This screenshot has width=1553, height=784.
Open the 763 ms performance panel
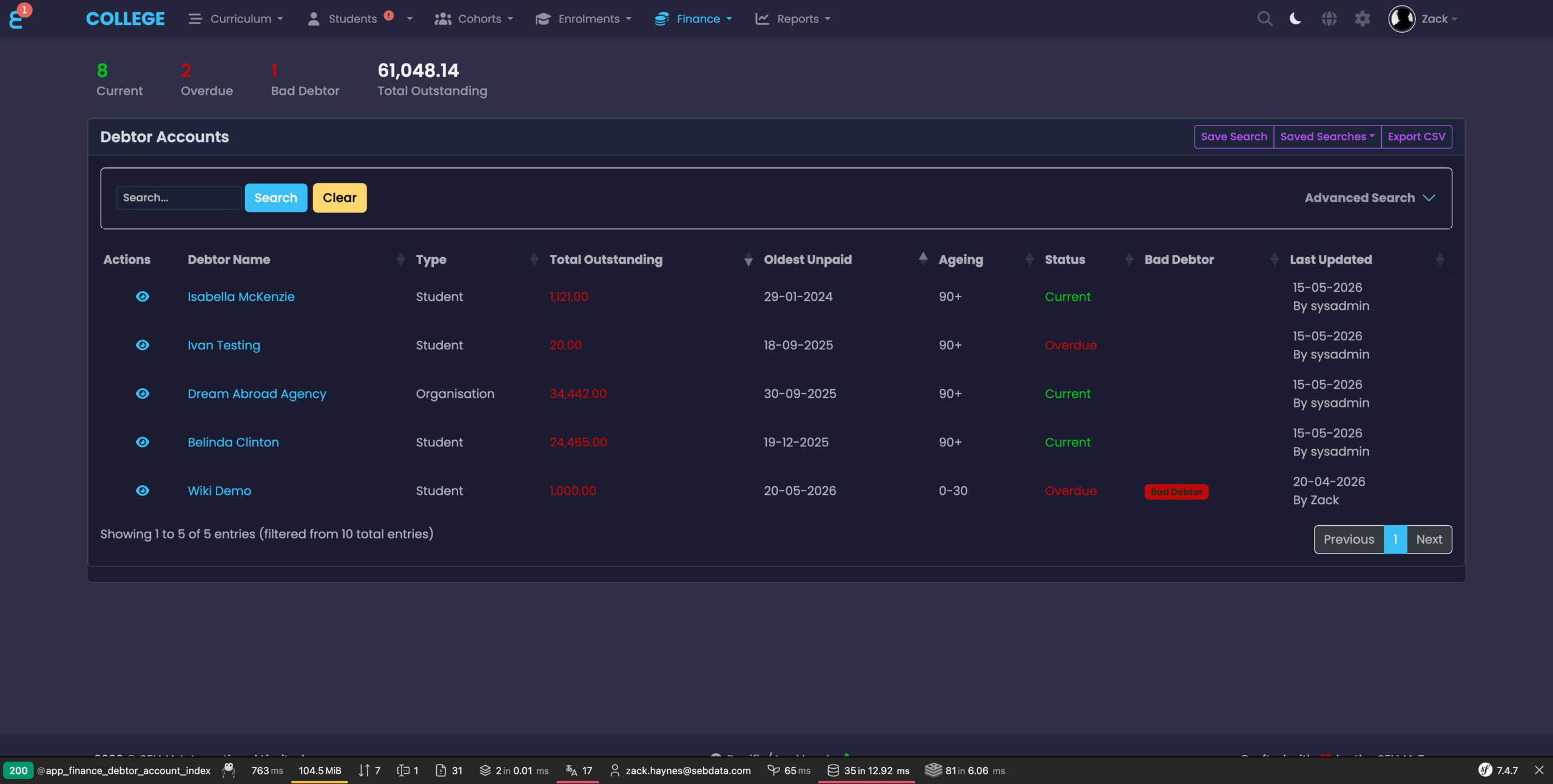click(x=267, y=770)
